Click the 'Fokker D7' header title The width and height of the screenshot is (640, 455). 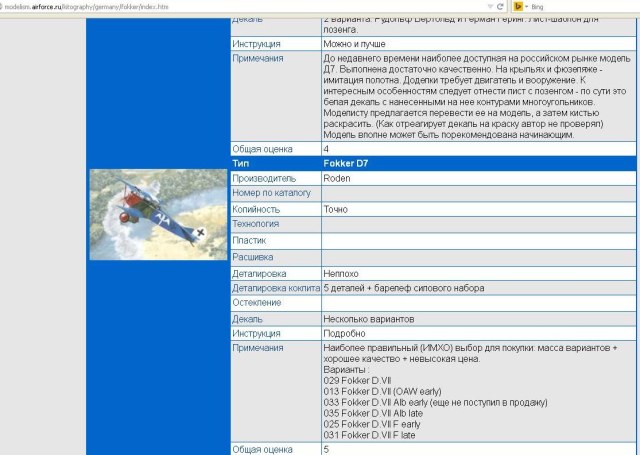click(x=347, y=162)
